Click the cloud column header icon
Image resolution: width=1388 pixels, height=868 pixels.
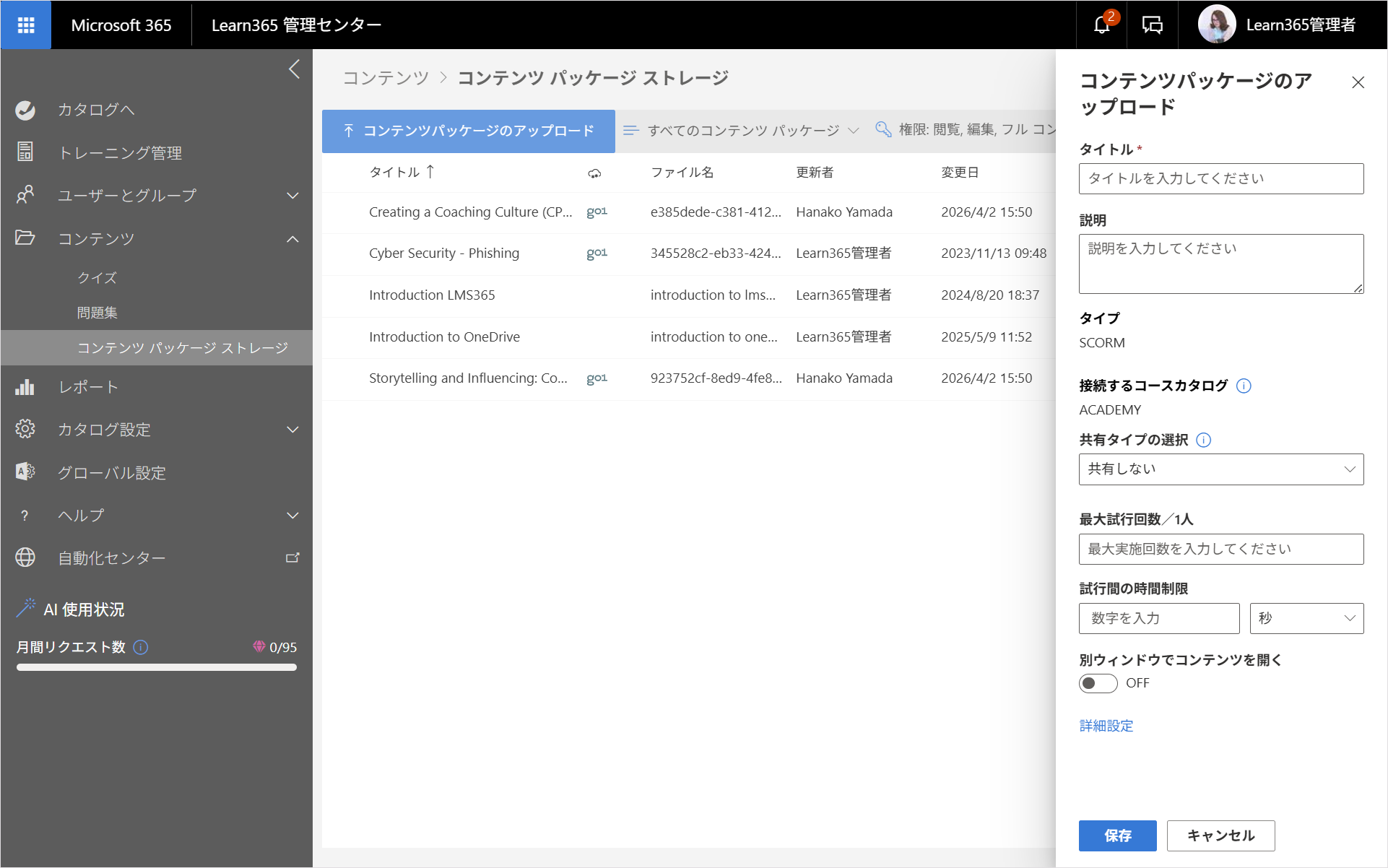594,173
